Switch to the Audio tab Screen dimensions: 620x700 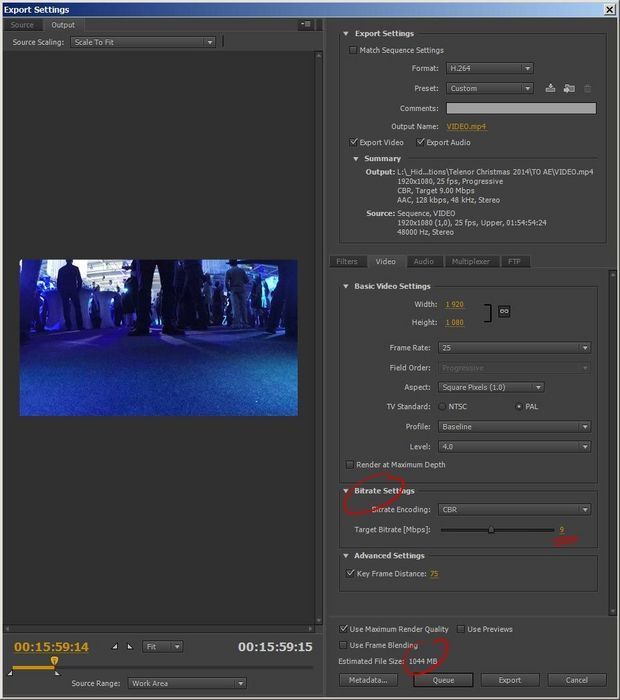423,261
